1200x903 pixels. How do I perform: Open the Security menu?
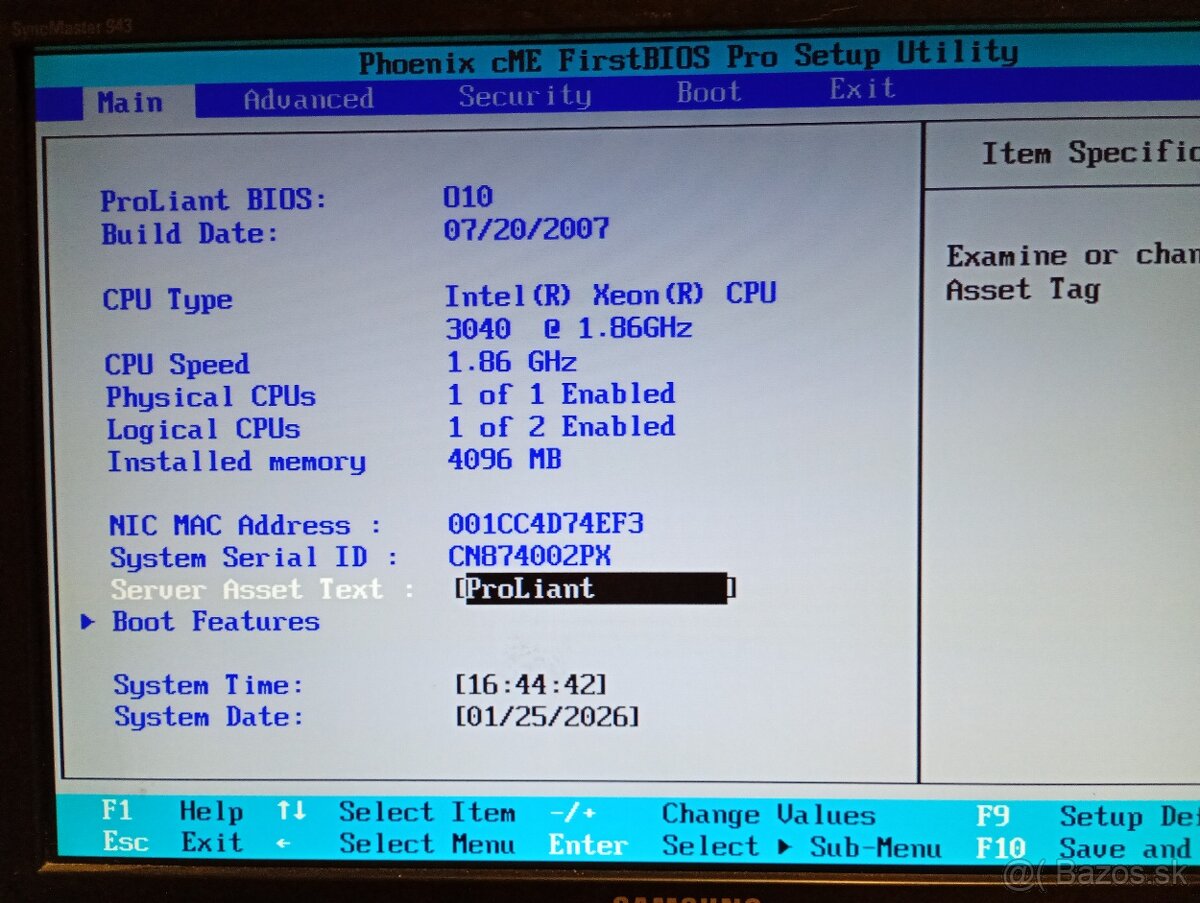coord(524,95)
